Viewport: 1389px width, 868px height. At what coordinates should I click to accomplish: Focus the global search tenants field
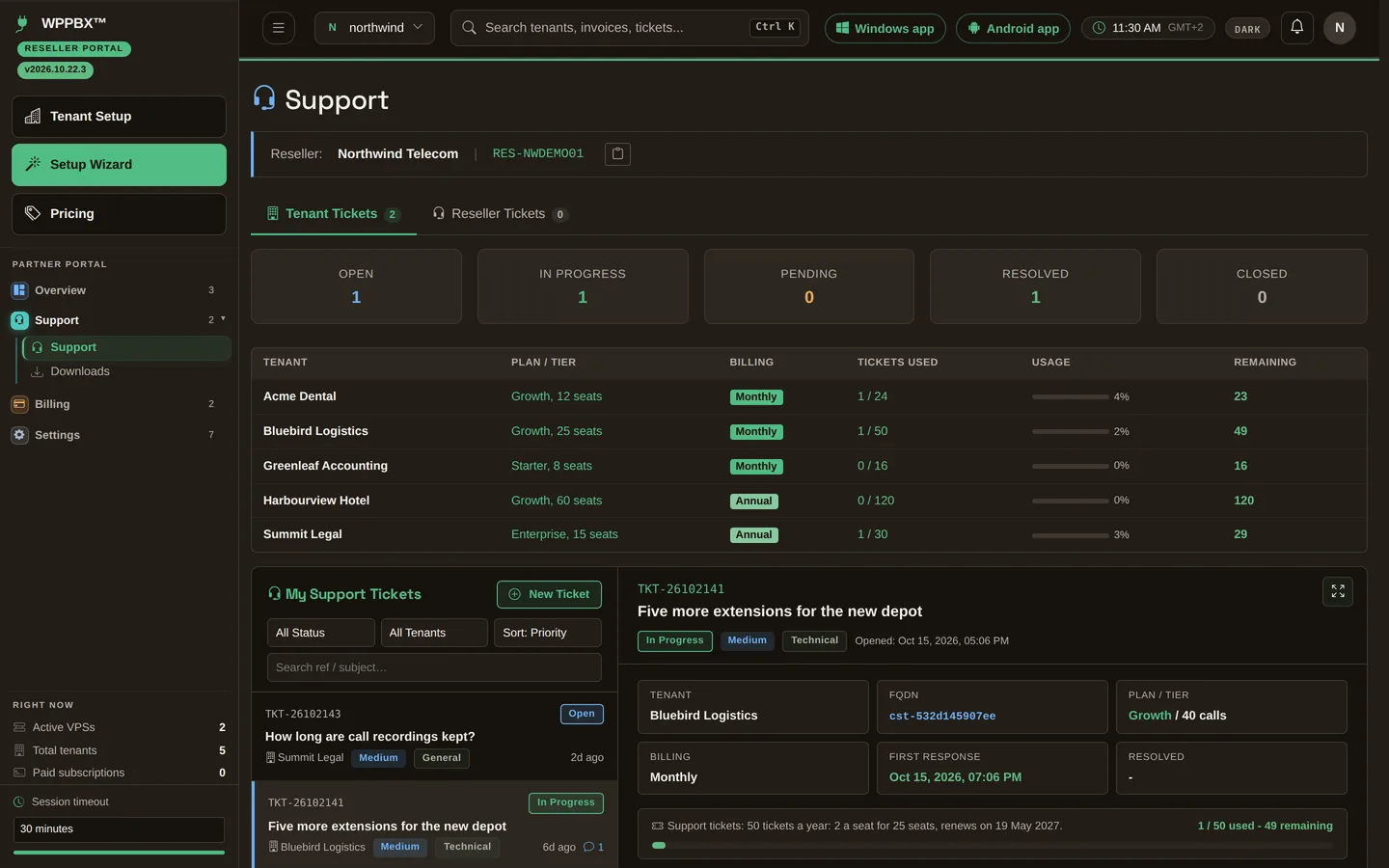(x=629, y=28)
